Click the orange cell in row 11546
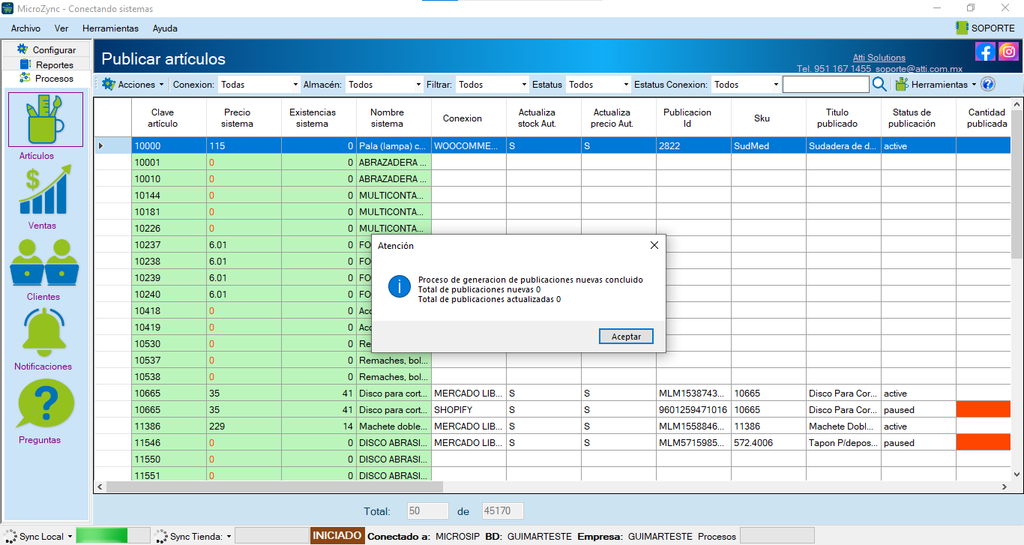 click(x=983, y=442)
